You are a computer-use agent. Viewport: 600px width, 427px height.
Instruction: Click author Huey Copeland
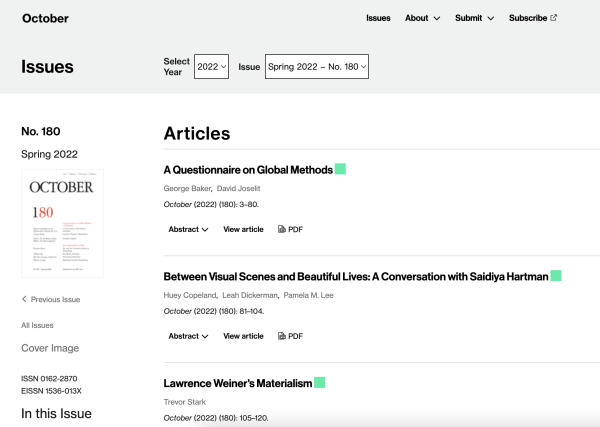[190, 295]
